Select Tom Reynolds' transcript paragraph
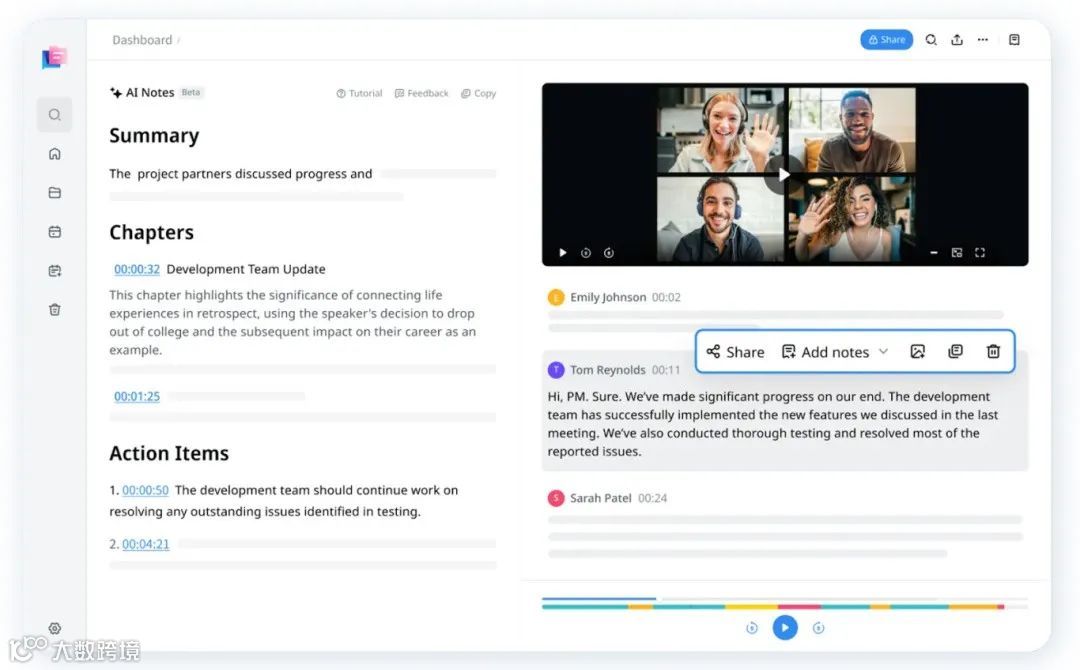The image size is (1080, 670). click(773, 424)
